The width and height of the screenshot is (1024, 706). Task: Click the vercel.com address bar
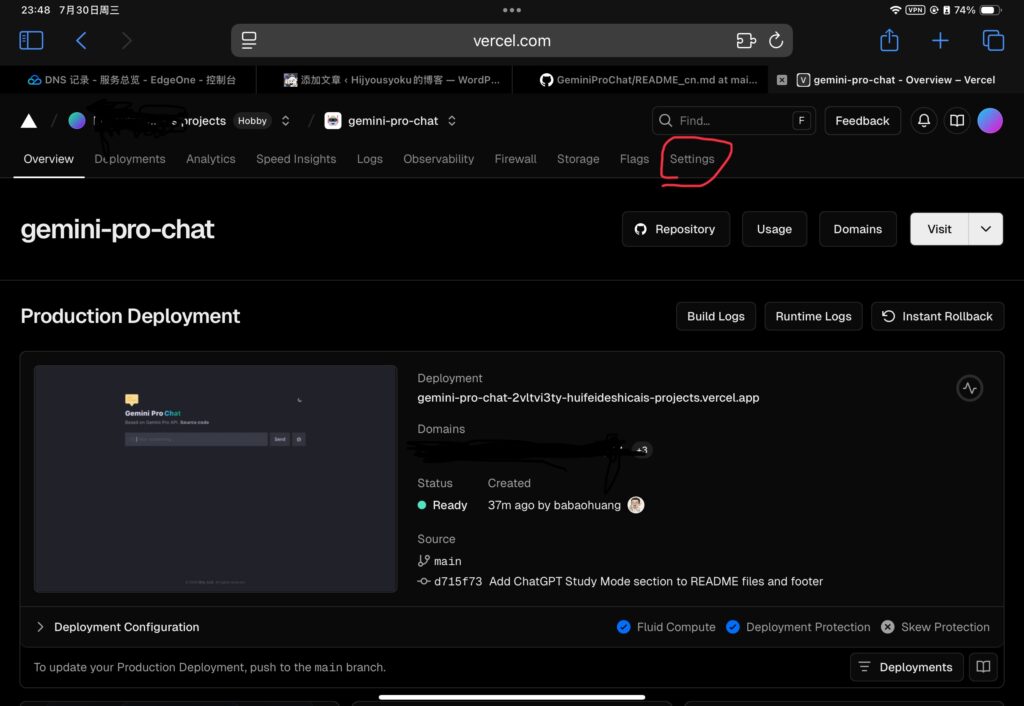point(511,40)
